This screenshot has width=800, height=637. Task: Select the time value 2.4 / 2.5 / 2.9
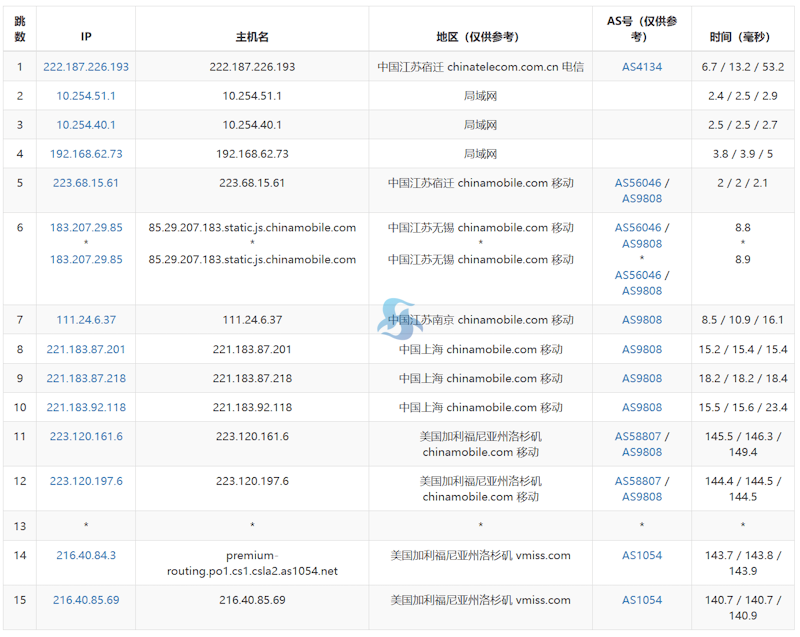pyautogui.click(x=742, y=96)
